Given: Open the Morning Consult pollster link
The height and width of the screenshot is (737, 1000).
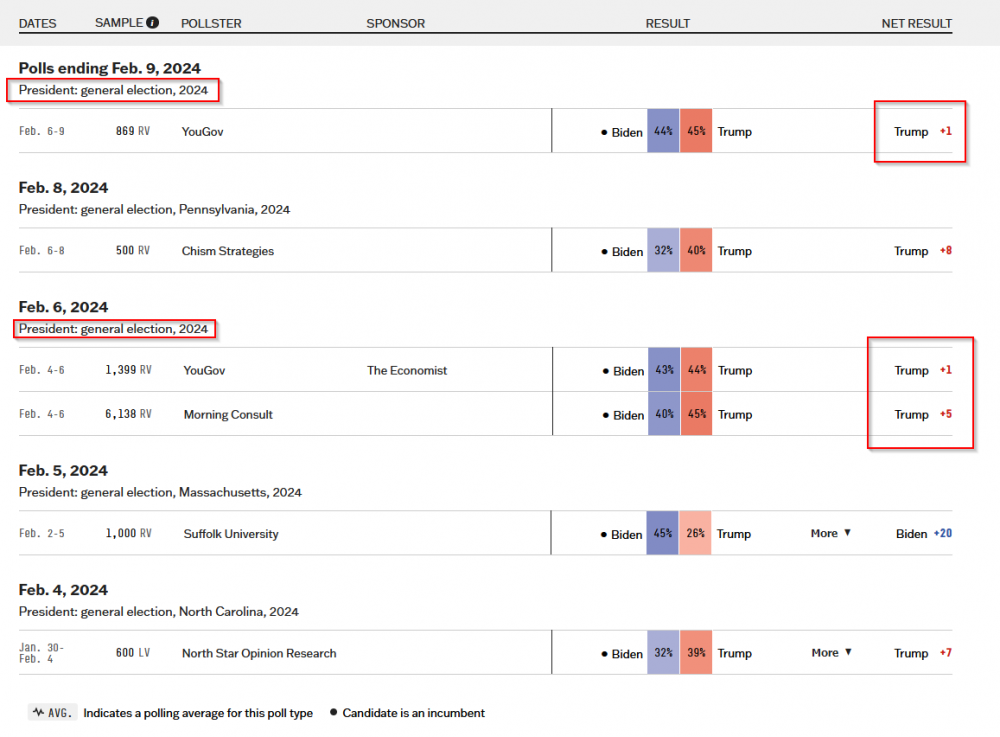Looking at the screenshot, I should 228,415.
